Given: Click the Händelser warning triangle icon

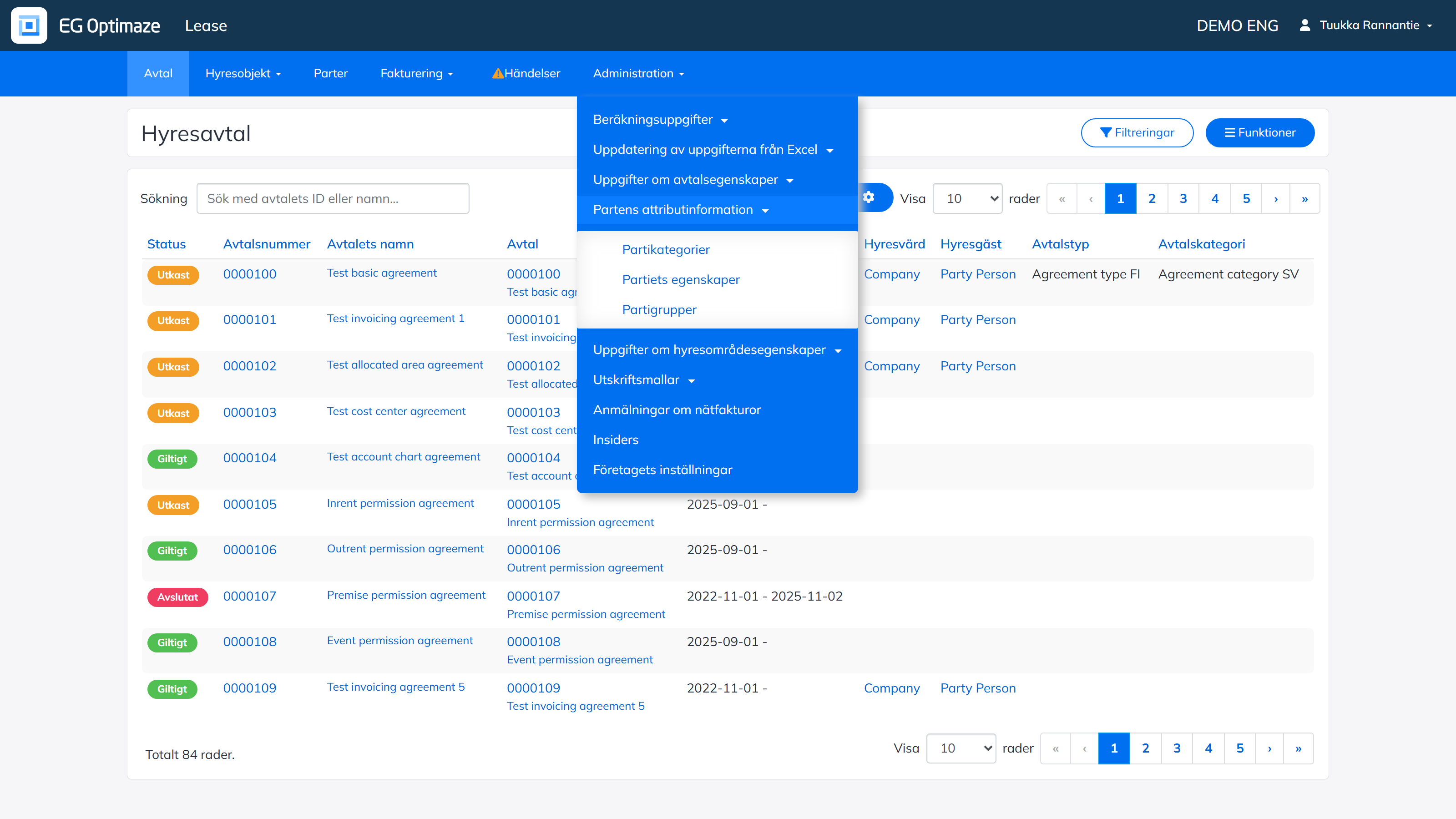Looking at the screenshot, I should click(x=497, y=73).
